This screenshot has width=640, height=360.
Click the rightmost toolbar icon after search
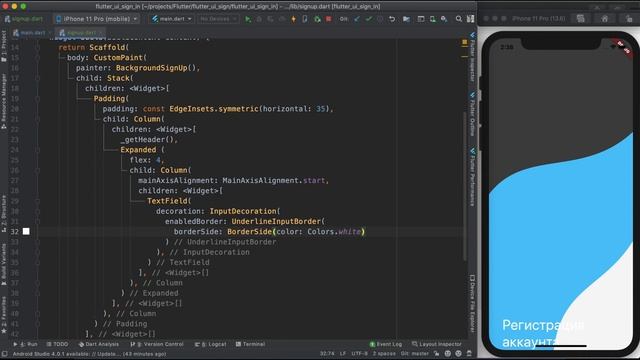(x=471, y=19)
